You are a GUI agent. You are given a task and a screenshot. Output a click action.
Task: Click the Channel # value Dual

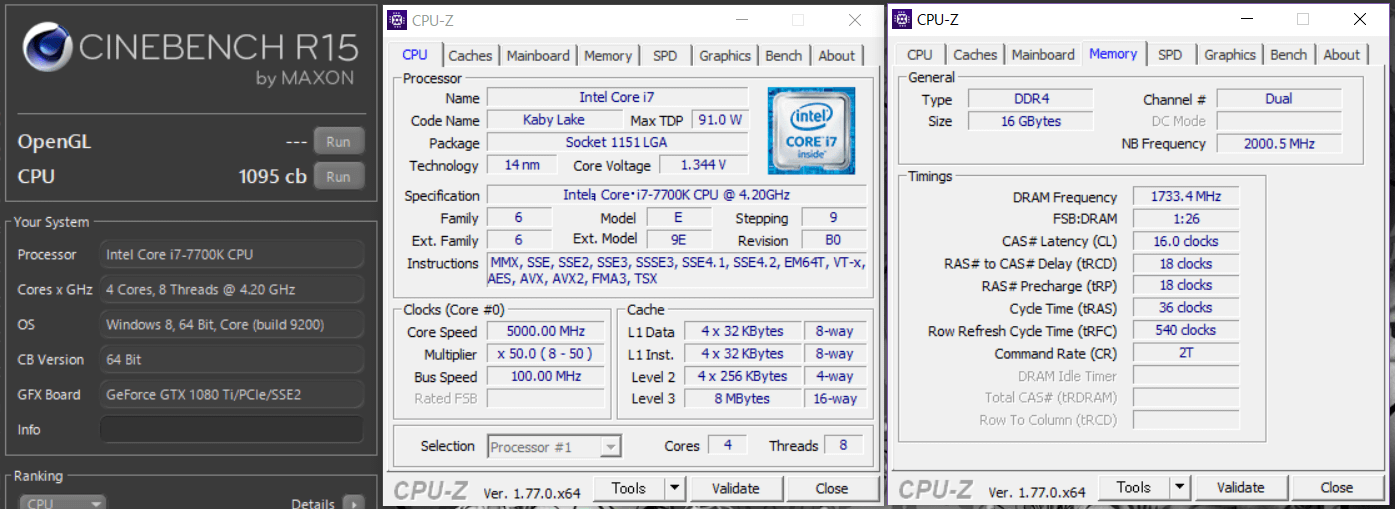(x=1278, y=99)
